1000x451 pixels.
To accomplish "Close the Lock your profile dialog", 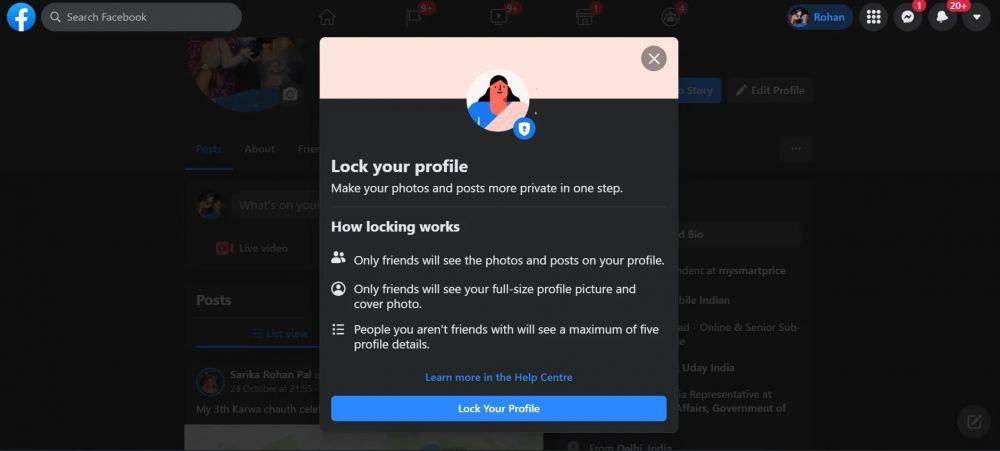I will [x=654, y=59].
